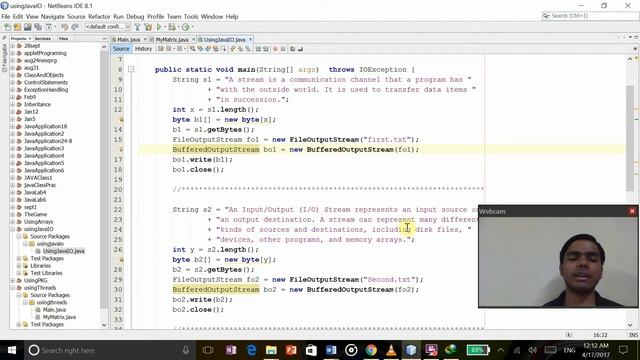Viewport: 640px width, 360px height.
Task: Open the Debug Project dropdown arrow
Action: click(178, 27)
